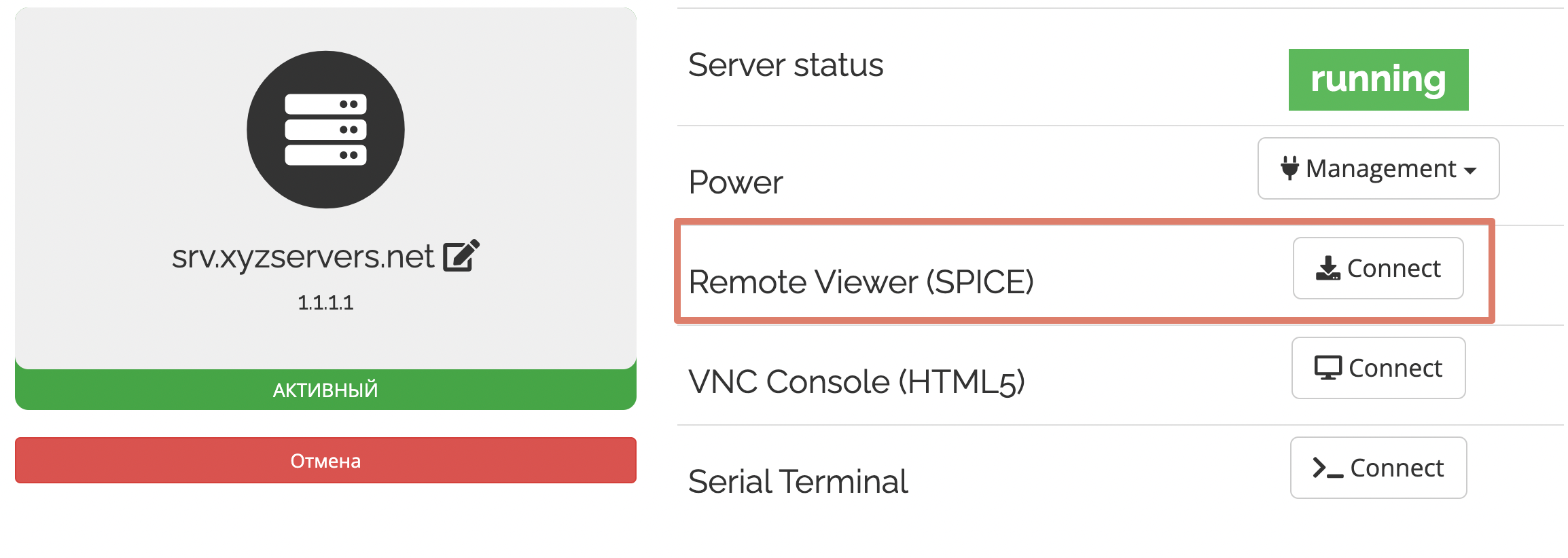Viewport: 1568px width, 558px height.
Task: Click the VNC Console (HTML5) label
Action: click(856, 382)
